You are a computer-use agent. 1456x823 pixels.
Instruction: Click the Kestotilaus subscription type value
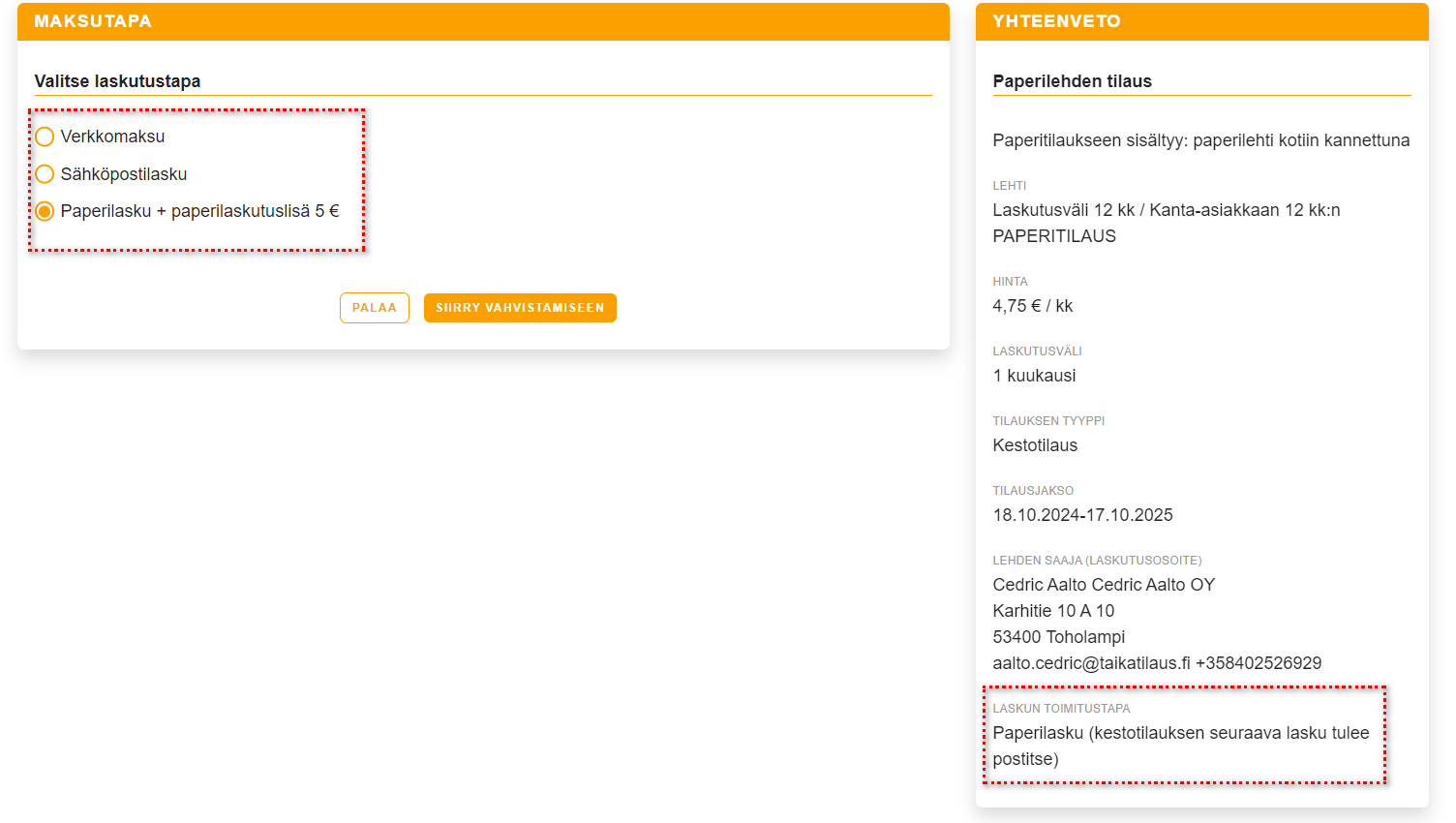1035,445
